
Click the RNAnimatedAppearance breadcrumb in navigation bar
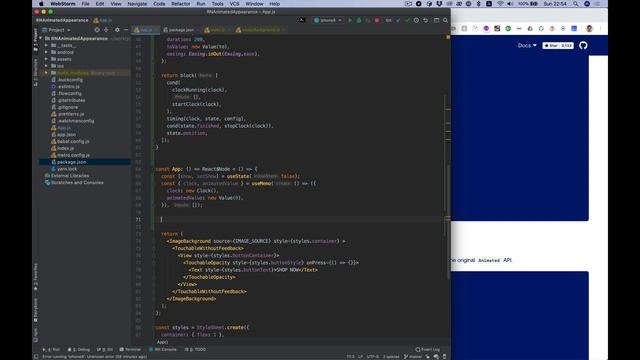[62, 20]
